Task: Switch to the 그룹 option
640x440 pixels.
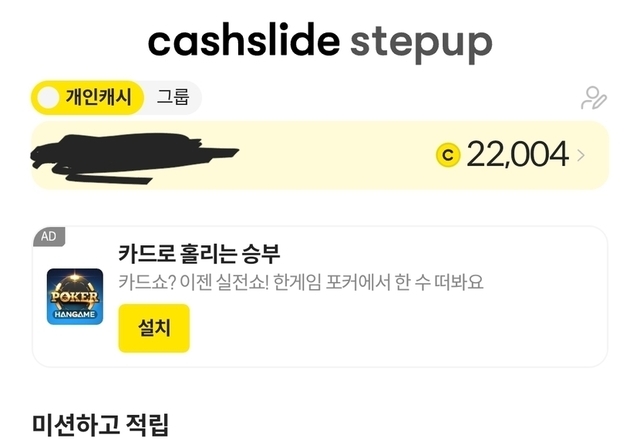Action: click(172, 98)
